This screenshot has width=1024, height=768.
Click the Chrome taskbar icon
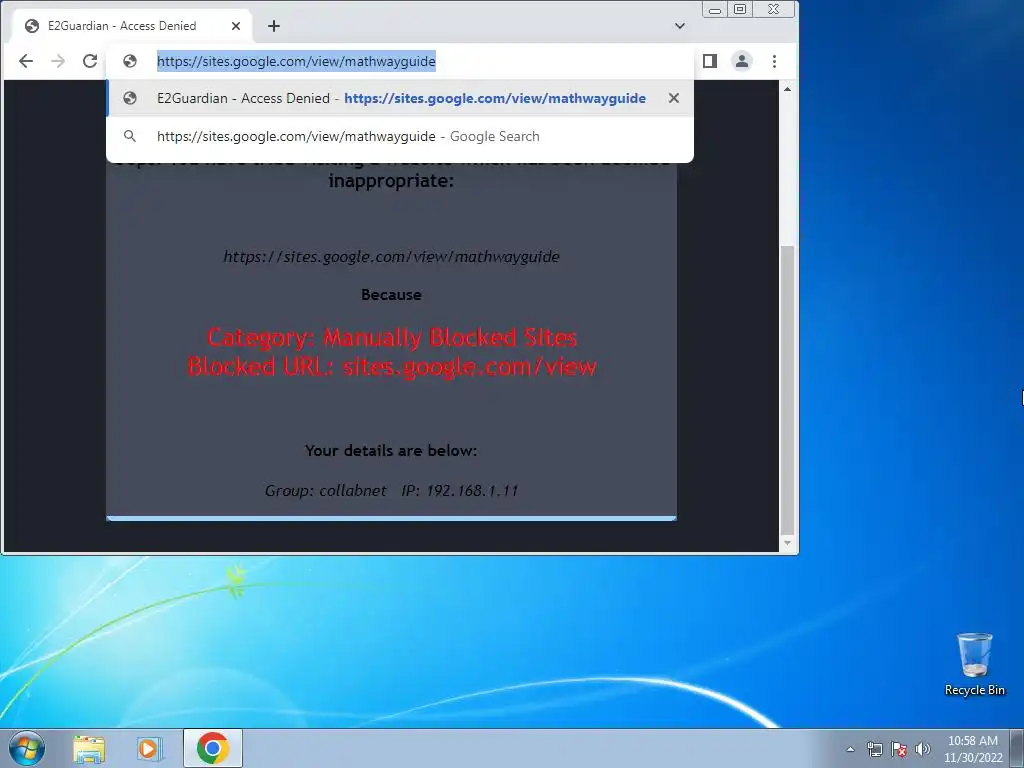213,748
